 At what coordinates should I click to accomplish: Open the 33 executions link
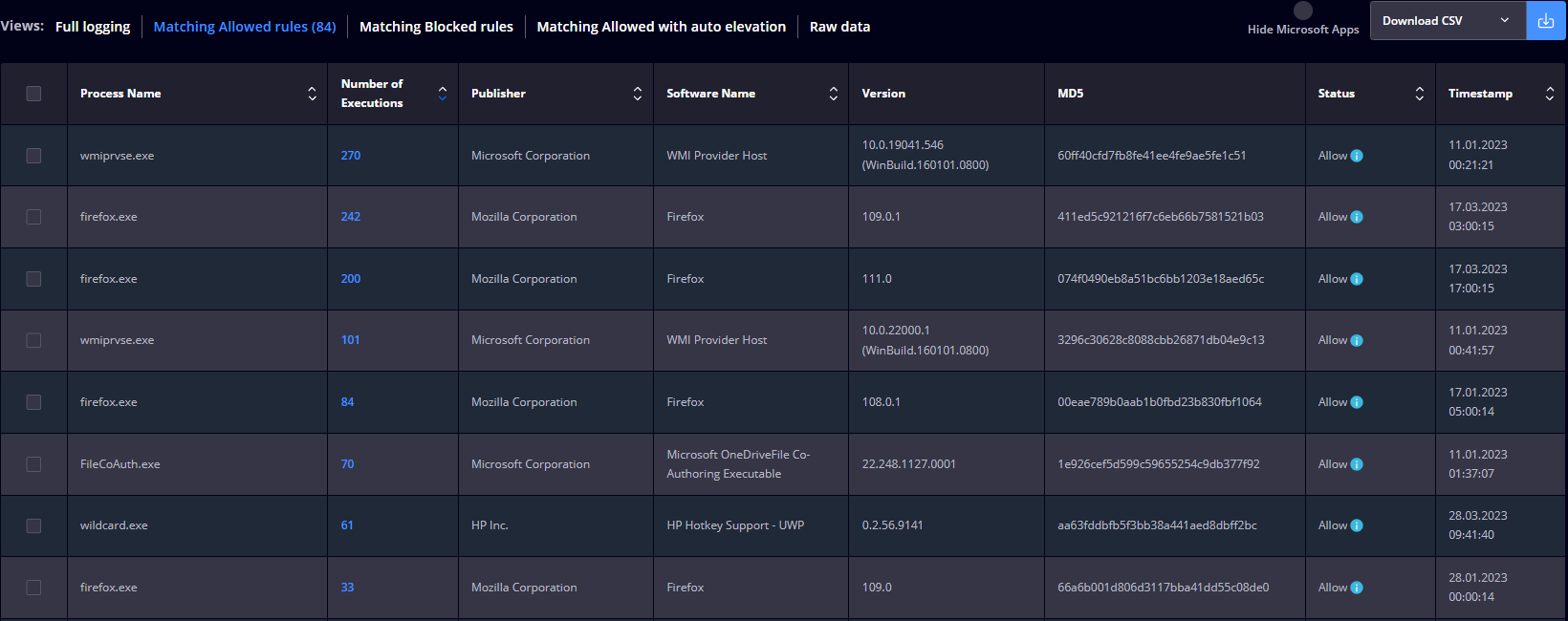347,588
